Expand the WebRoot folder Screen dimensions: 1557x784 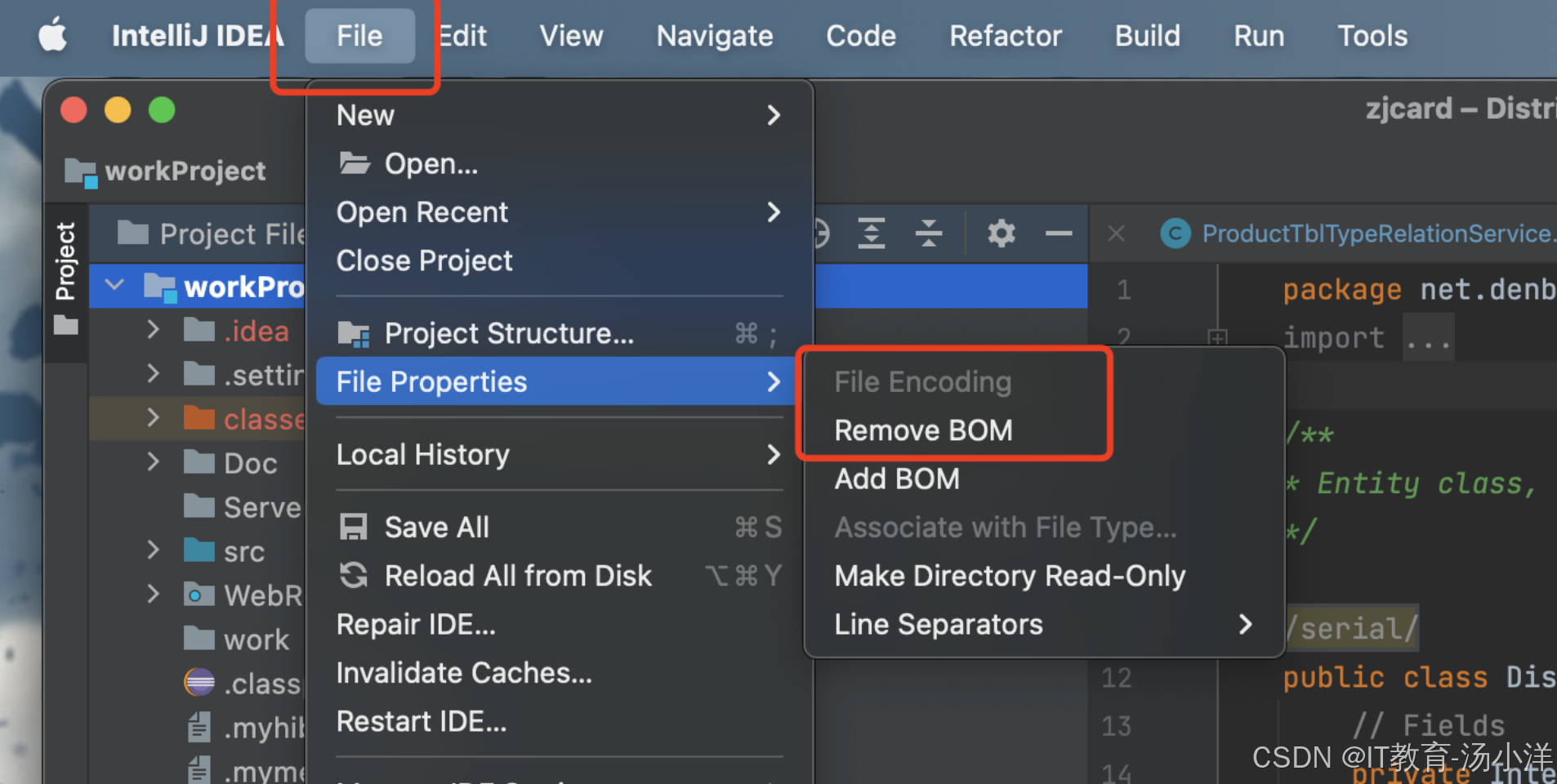click(x=153, y=595)
